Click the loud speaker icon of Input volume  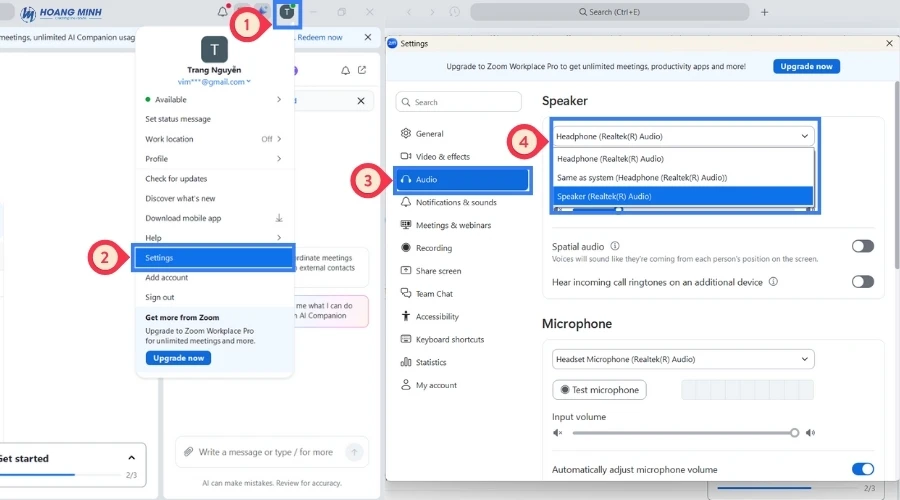tap(810, 433)
